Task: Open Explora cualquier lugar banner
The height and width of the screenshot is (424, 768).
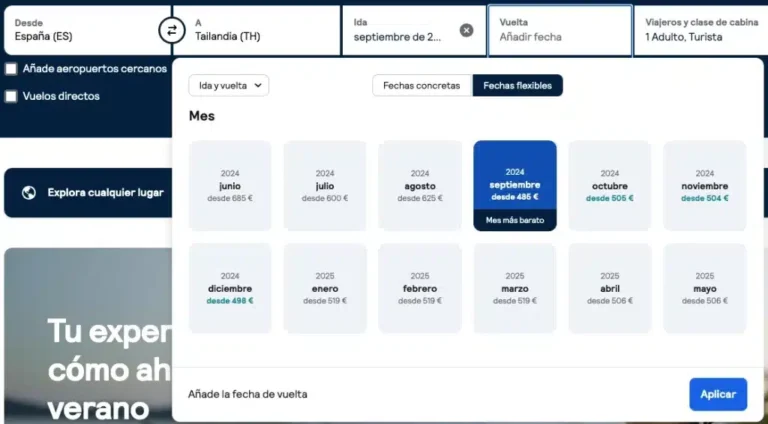Action: (88, 192)
